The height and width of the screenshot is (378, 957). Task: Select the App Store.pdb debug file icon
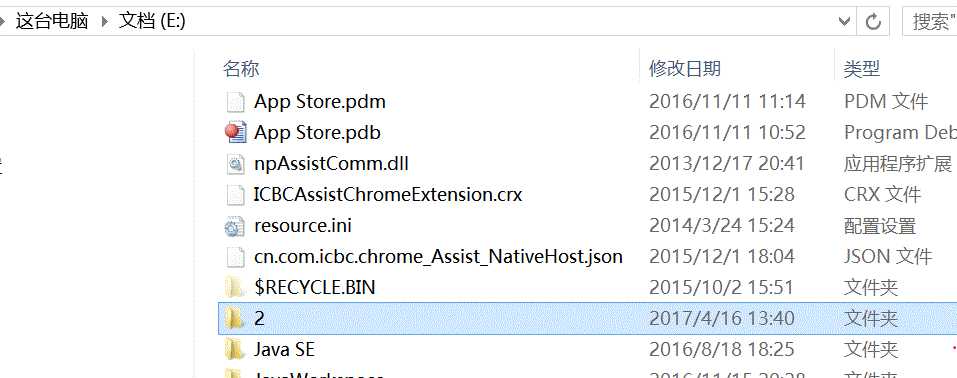[236, 133]
